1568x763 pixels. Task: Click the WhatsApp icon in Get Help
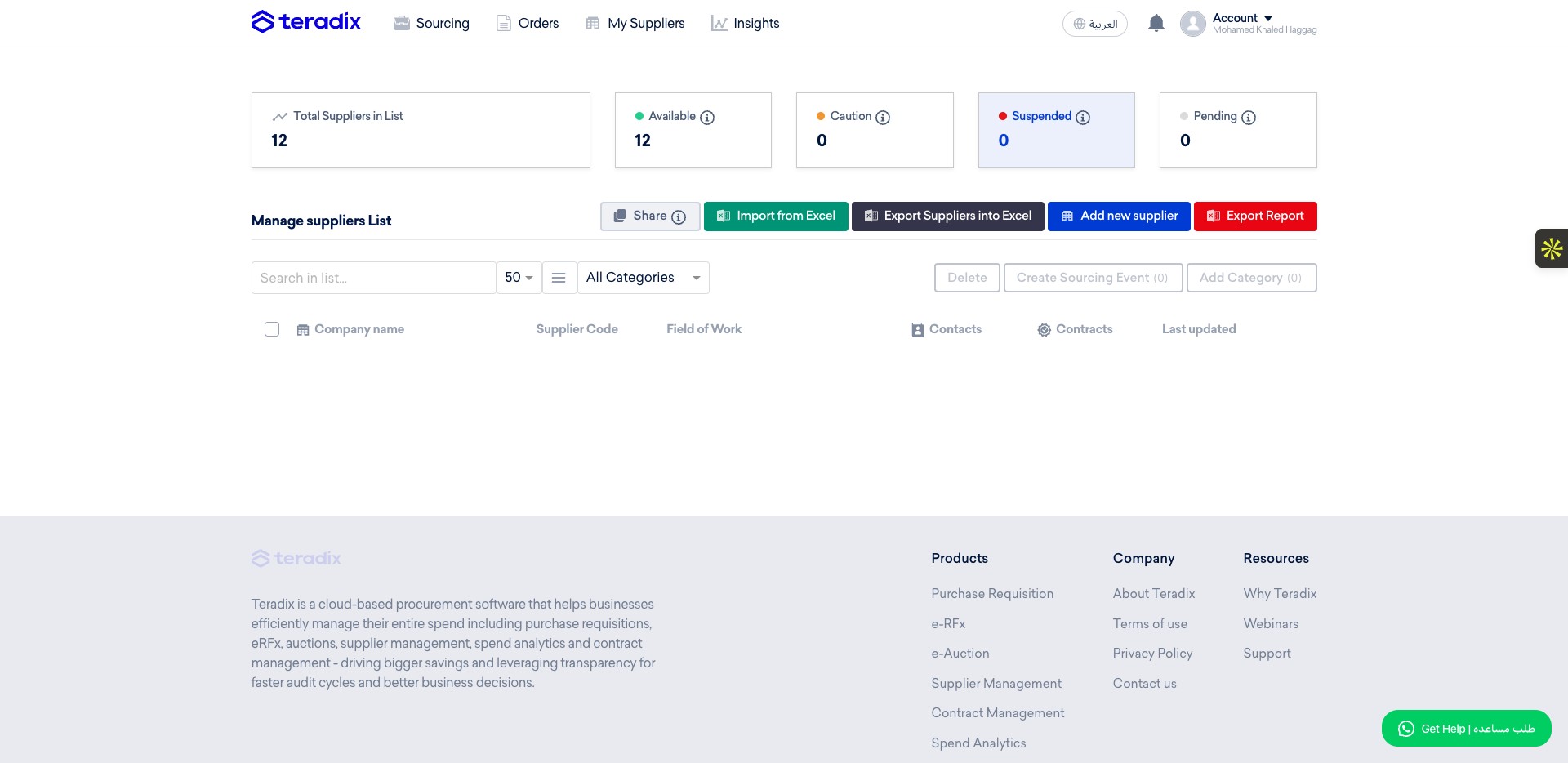click(x=1405, y=729)
